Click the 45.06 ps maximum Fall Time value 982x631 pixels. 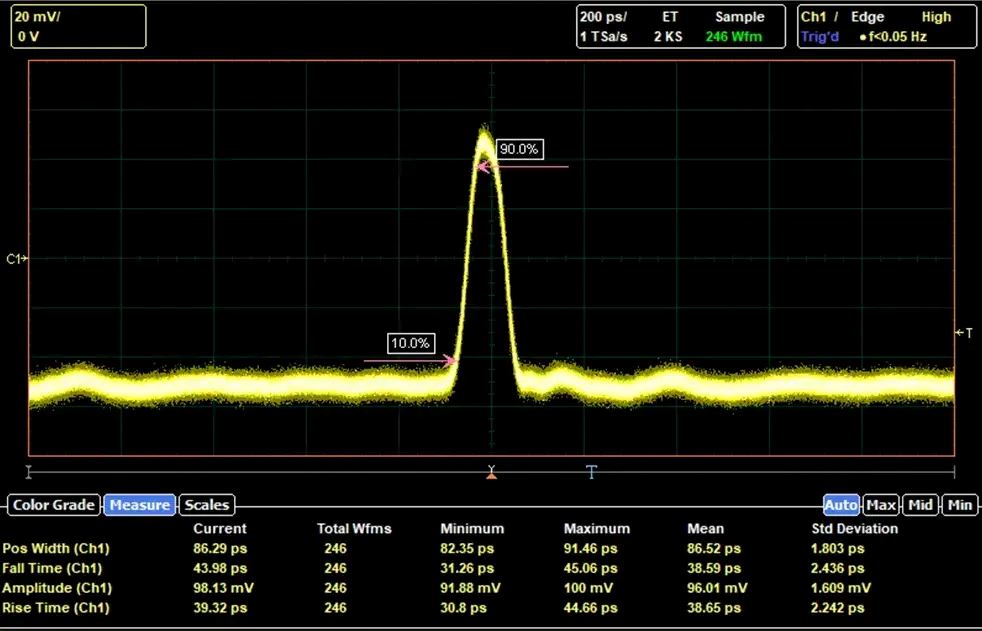pyautogui.click(x=590, y=568)
